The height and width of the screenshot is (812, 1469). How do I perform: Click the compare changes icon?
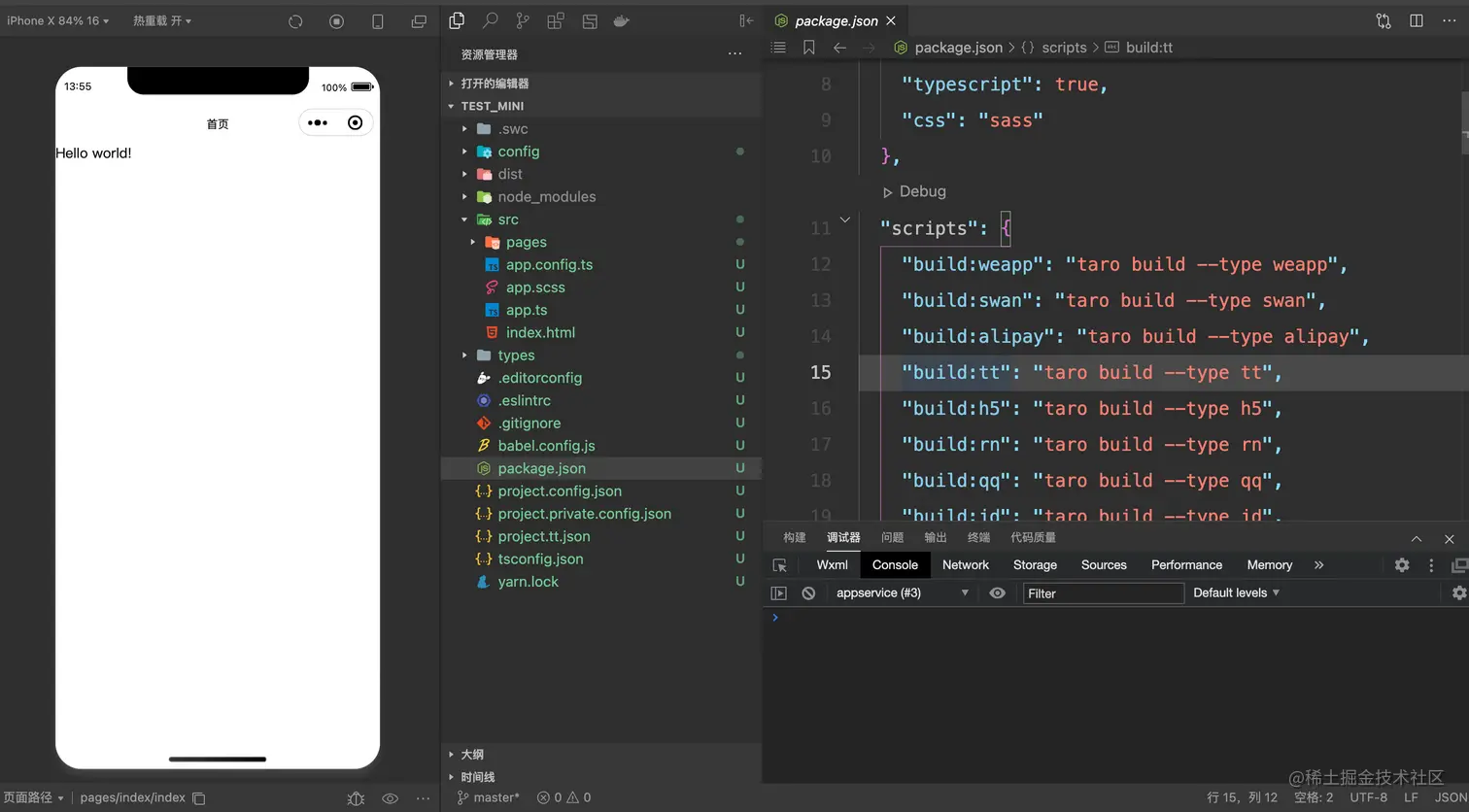tap(1384, 20)
